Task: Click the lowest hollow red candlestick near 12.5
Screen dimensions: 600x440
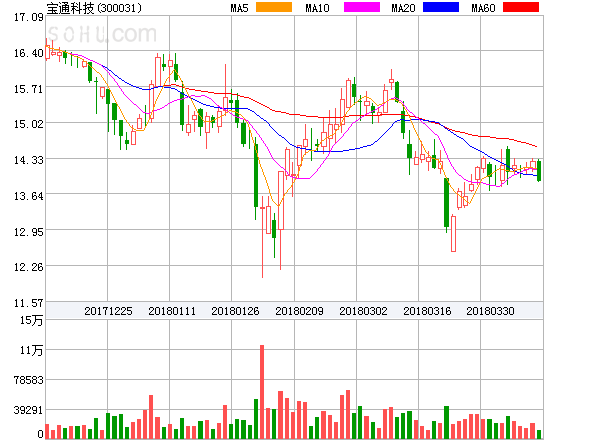Action: click(x=453, y=234)
